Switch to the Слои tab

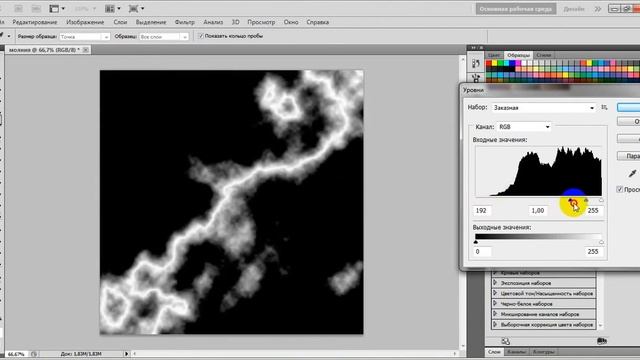494,351
